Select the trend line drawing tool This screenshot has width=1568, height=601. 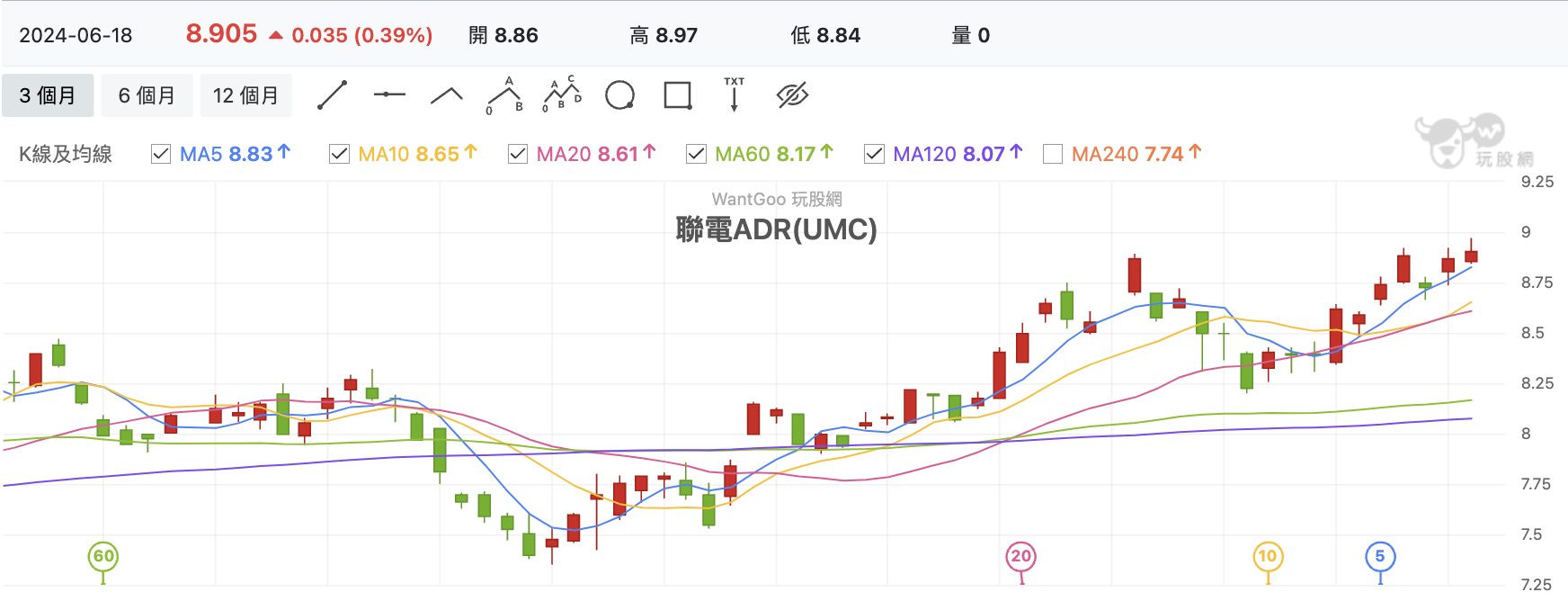(x=333, y=94)
